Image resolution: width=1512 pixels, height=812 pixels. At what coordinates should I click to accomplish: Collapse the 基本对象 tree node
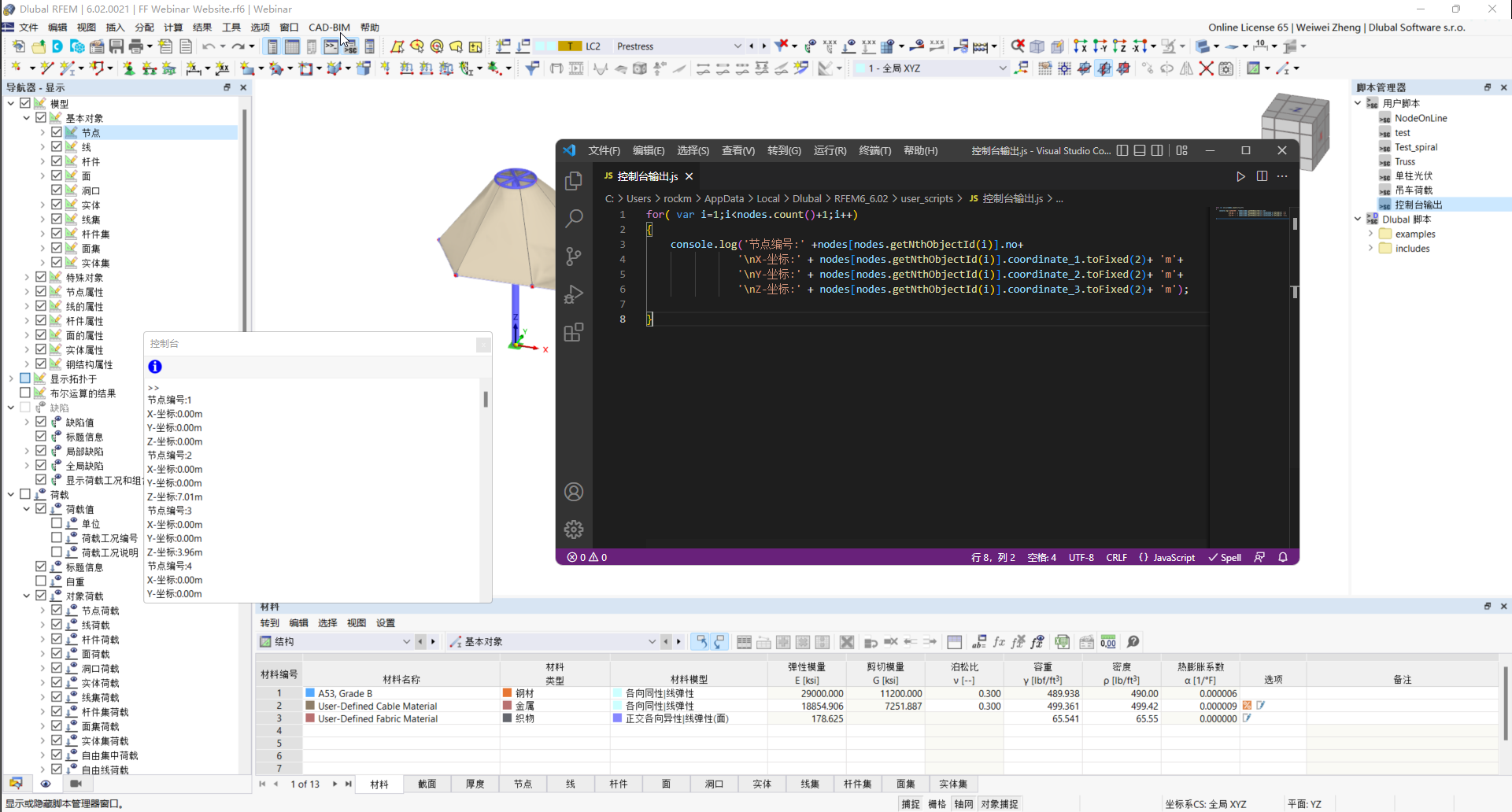point(27,118)
